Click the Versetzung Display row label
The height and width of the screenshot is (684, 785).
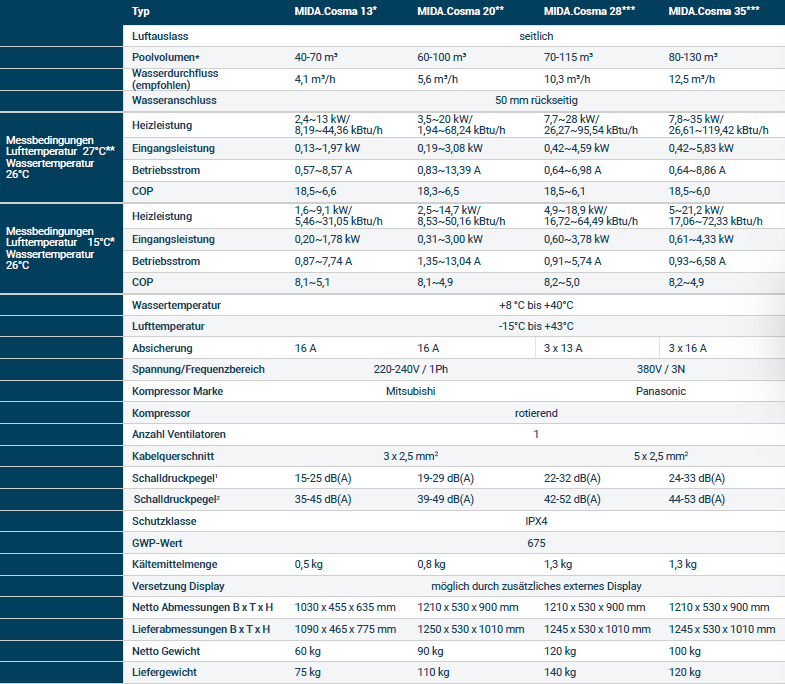click(x=178, y=586)
